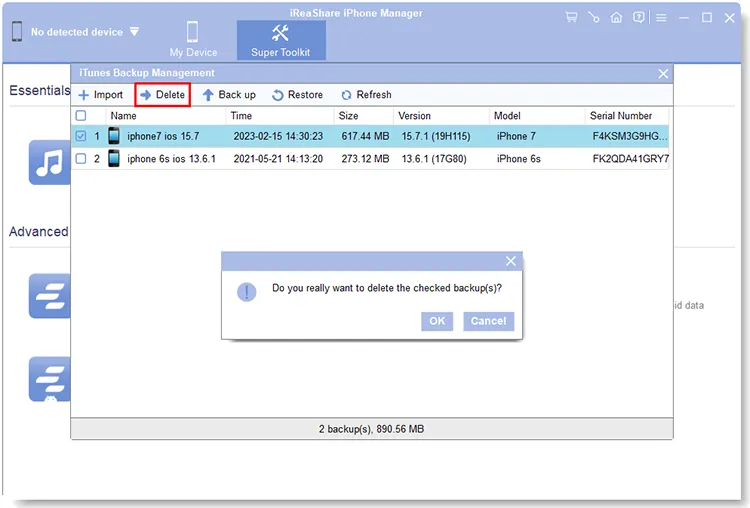Click the iPhone 6s model cell
This screenshot has width=750, height=508.
[518, 159]
